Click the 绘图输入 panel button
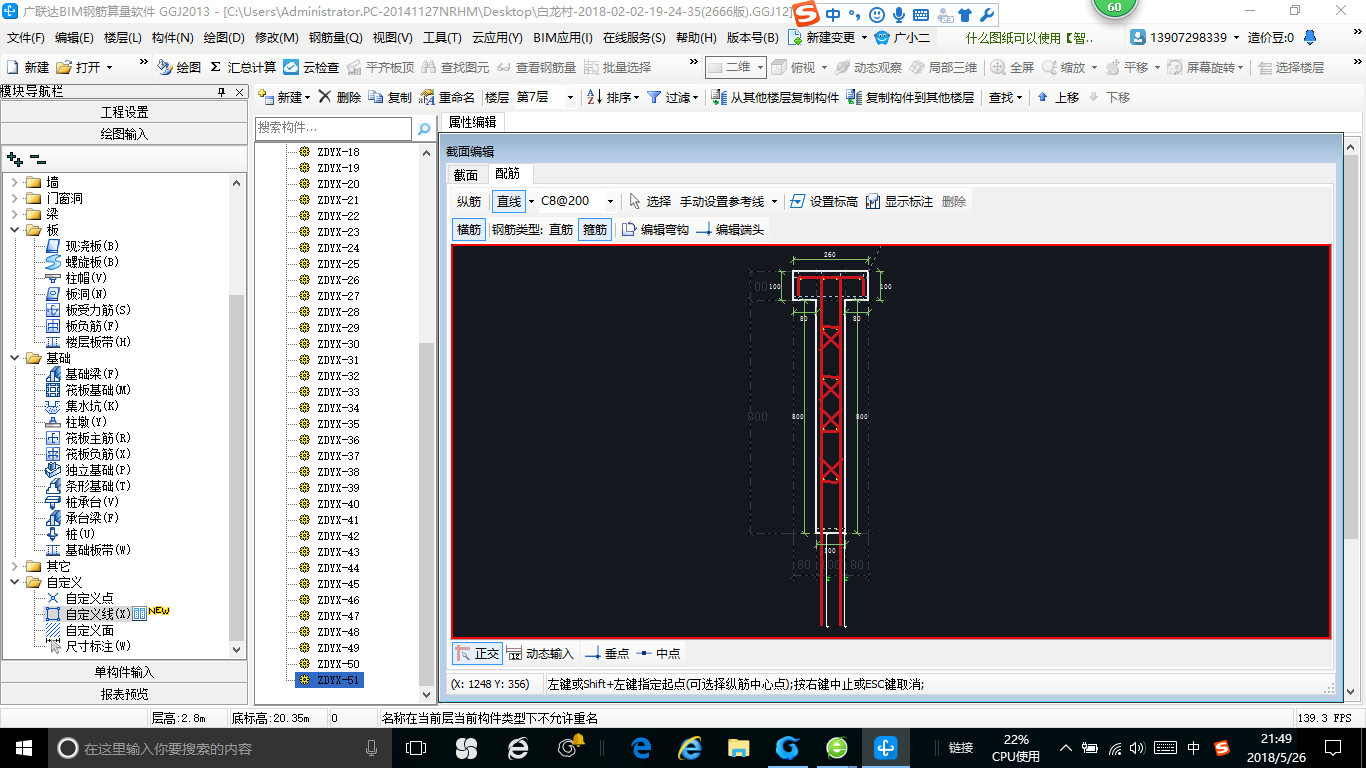Viewport: 1366px width, 768px height. coord(124,134)
